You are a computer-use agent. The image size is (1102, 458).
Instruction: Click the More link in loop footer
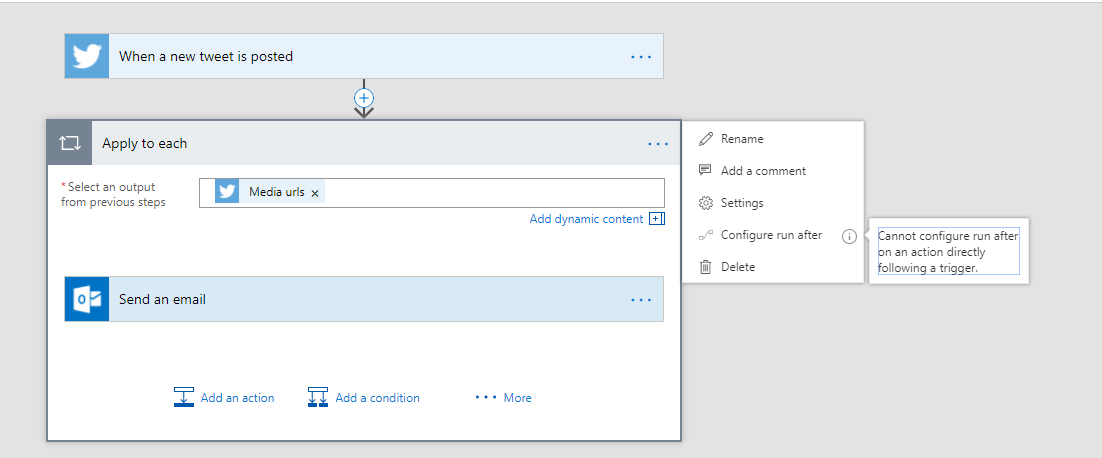click(517, 398)
